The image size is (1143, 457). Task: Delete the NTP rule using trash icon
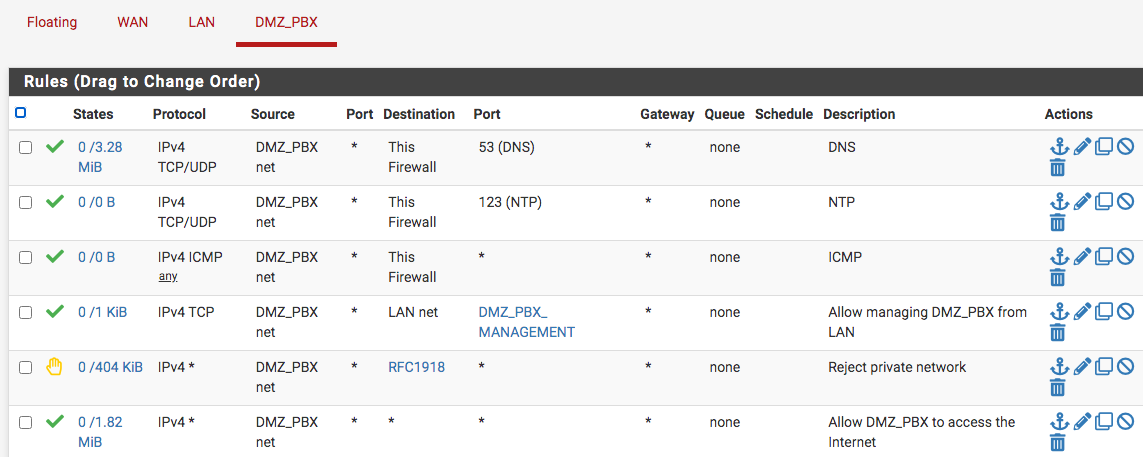coord(1058,223)
